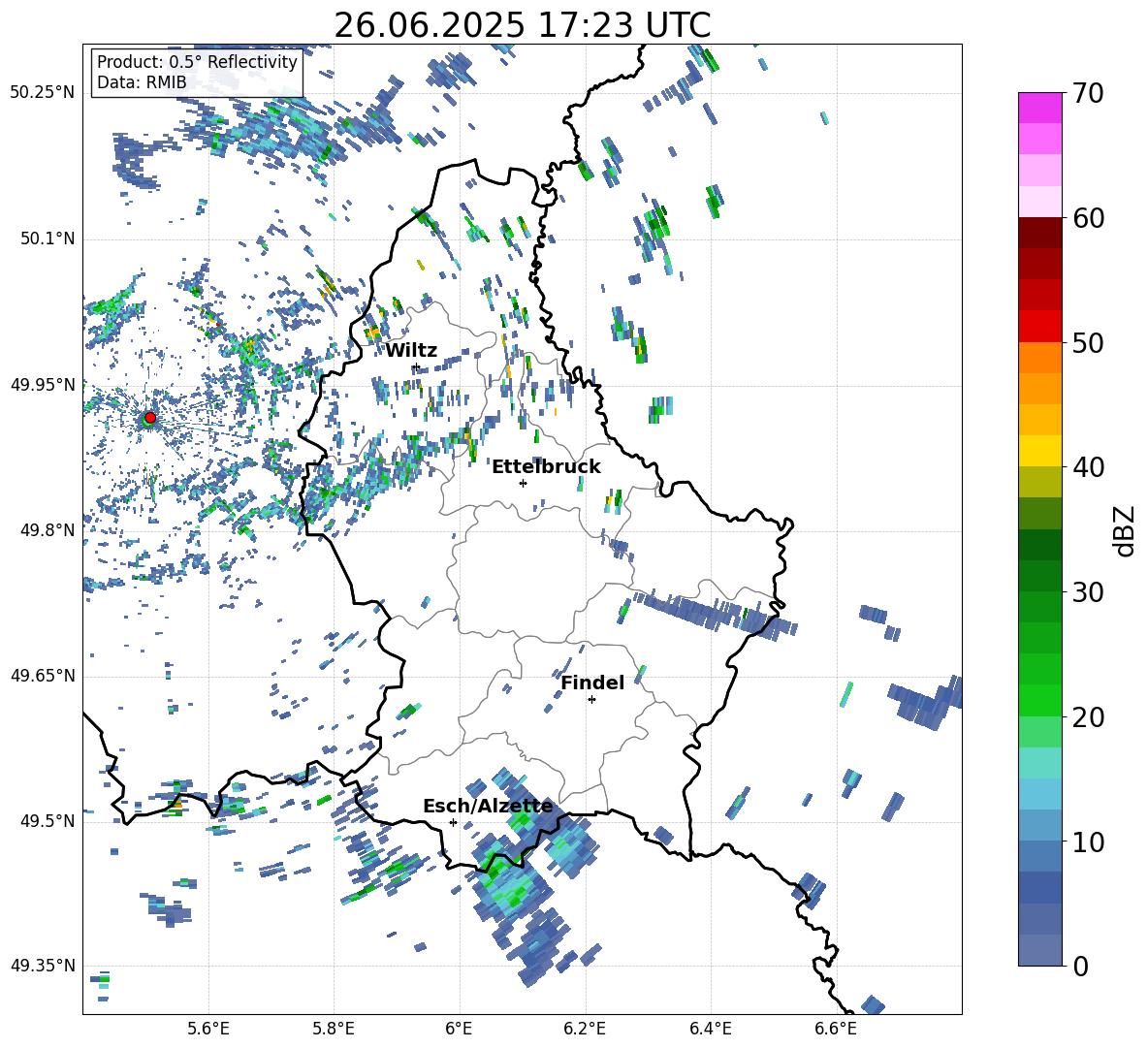Viewport: 1148px width, 1048px height.
Task: Click the 40 colorbar tick label
Action: point(1088,467)
